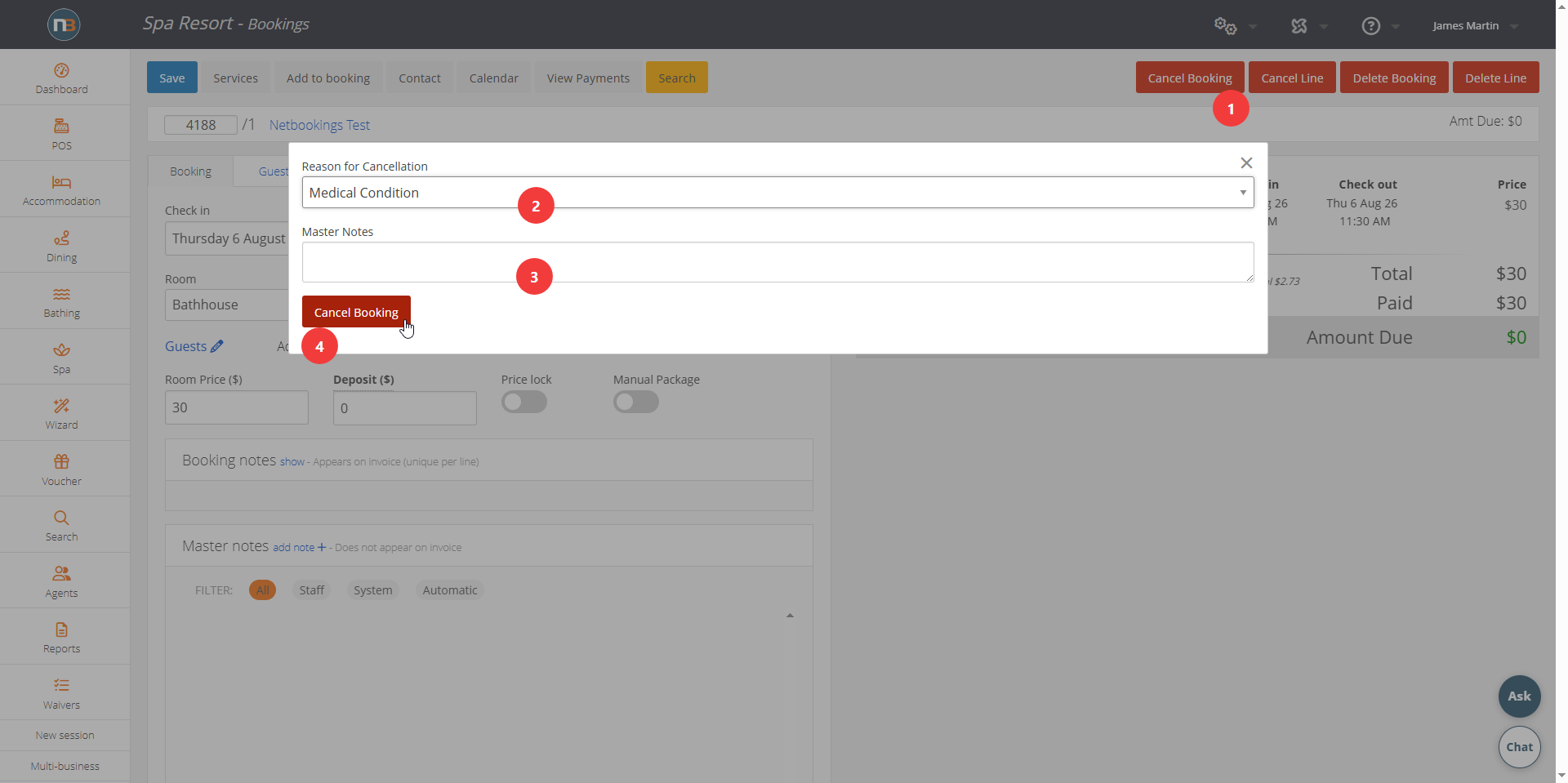Click the plus icon beside add note

[x=322, y=547]
